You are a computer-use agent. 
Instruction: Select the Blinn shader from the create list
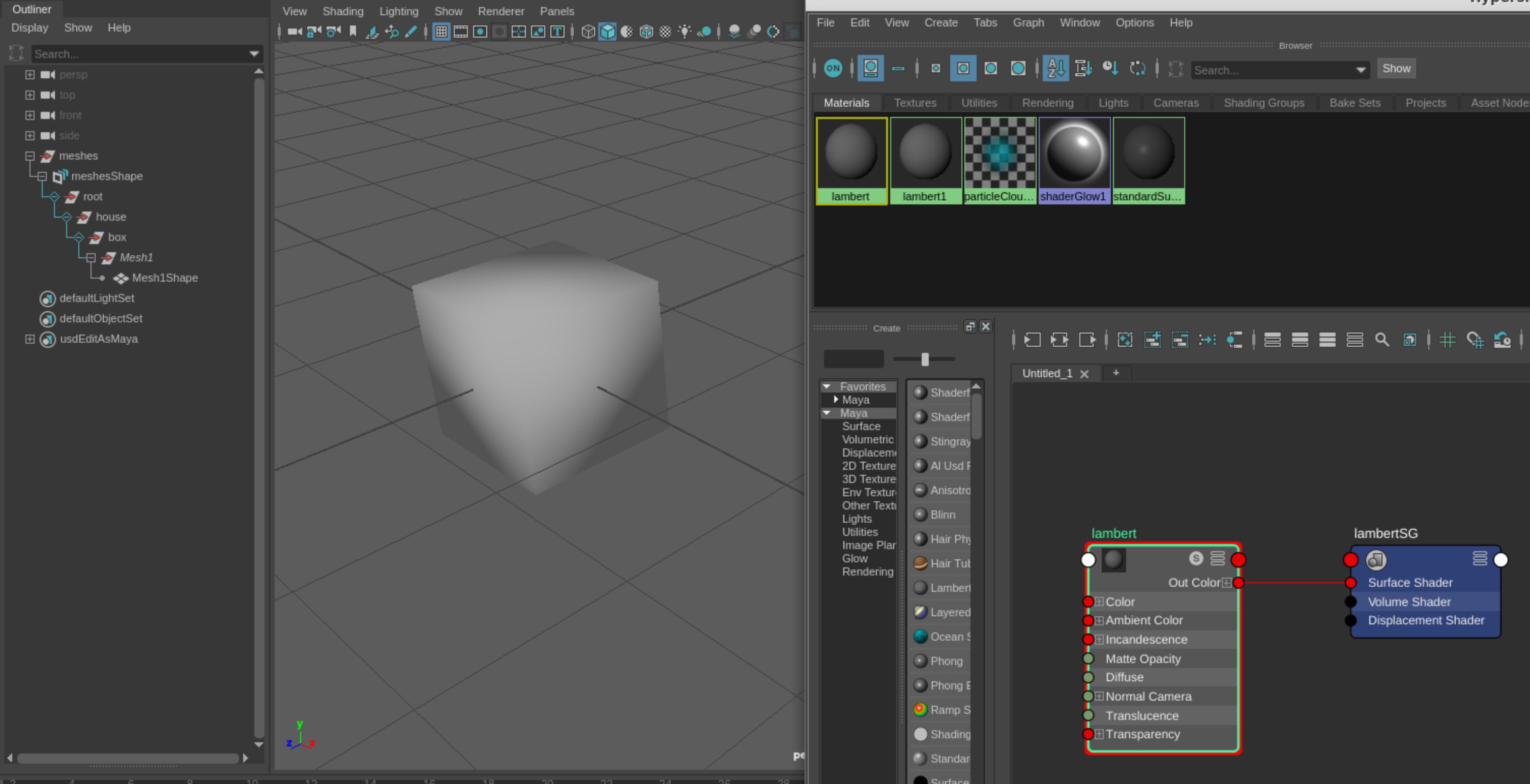(x=942, y=515)
